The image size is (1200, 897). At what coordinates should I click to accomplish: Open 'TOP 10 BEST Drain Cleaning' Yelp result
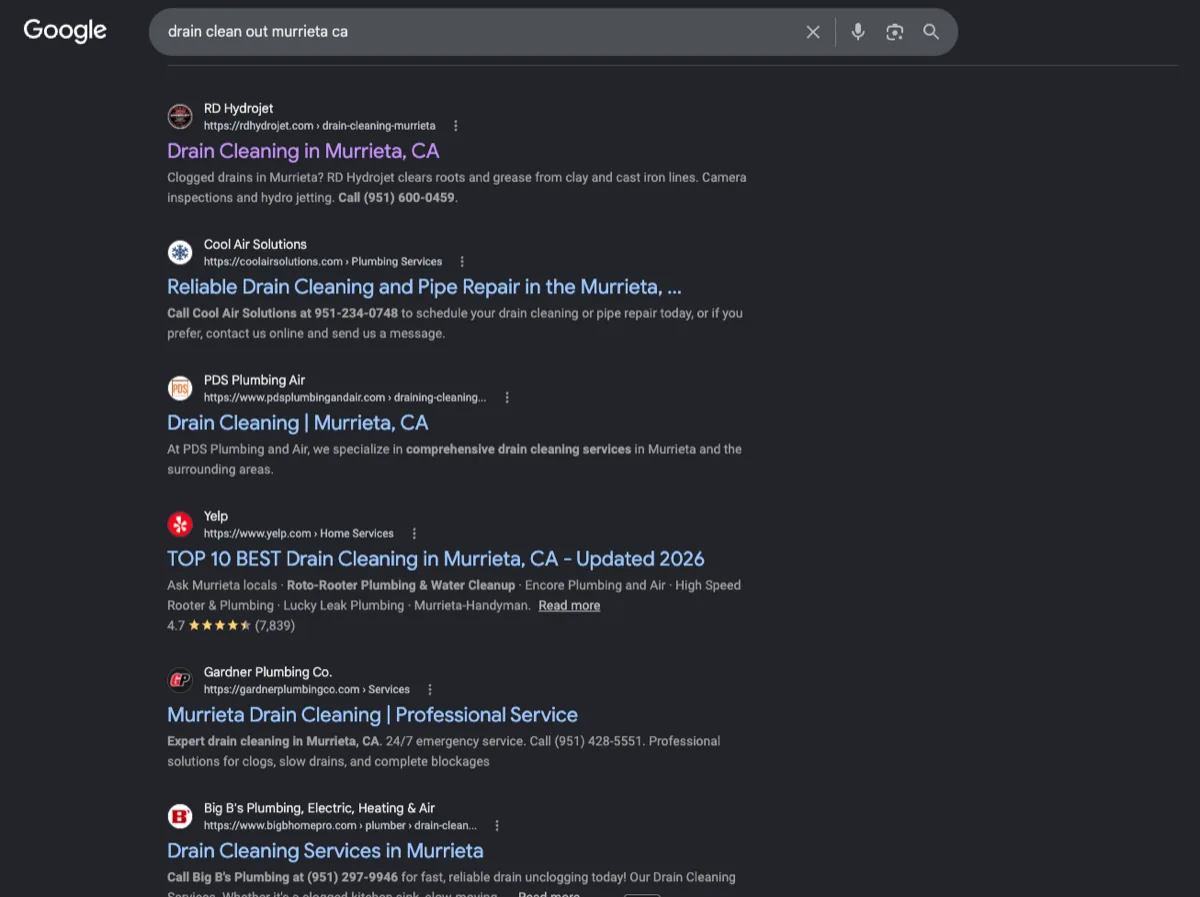(435, 559)
